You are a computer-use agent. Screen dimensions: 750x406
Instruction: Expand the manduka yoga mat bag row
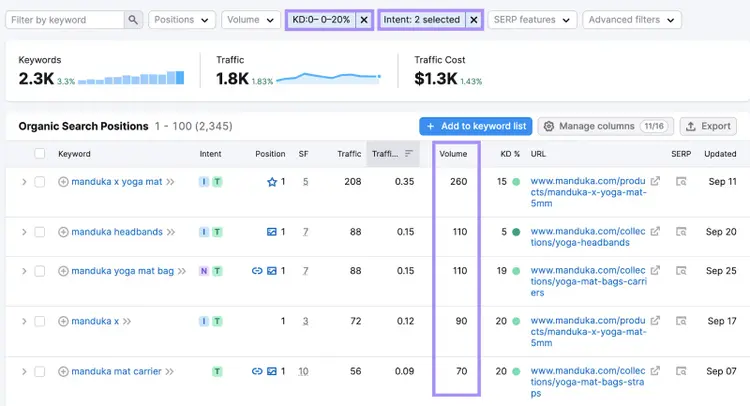(24, 271)
